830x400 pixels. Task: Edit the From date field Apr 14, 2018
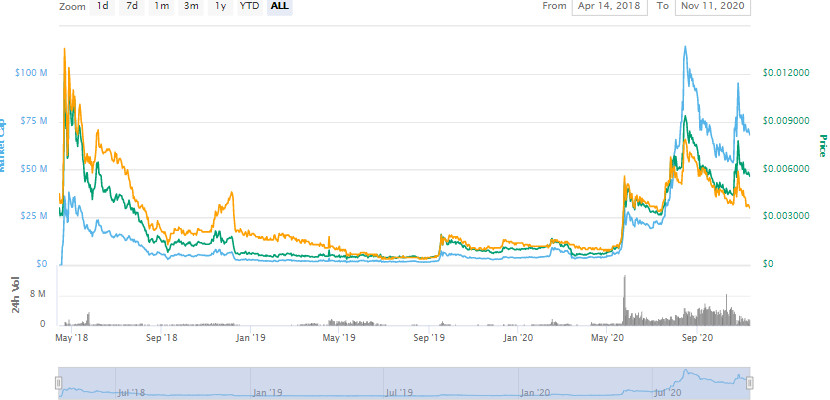click(x=609, y=6)
